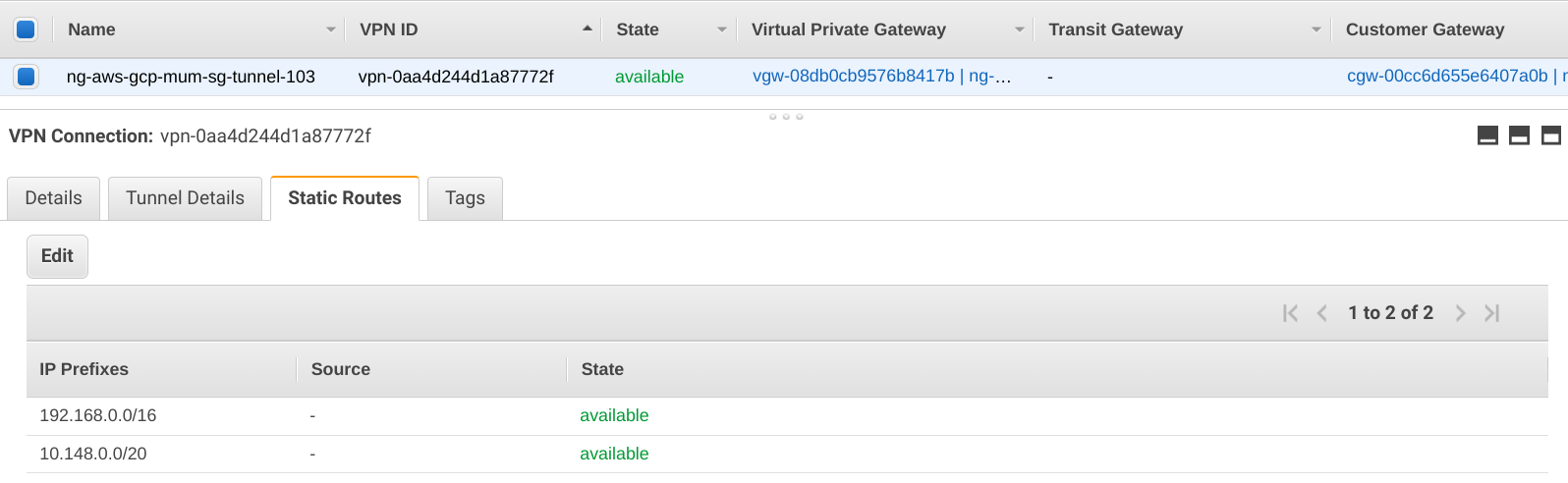Open the Tags tab
This screenshot has height=483, width=1568.
point(465,198)
